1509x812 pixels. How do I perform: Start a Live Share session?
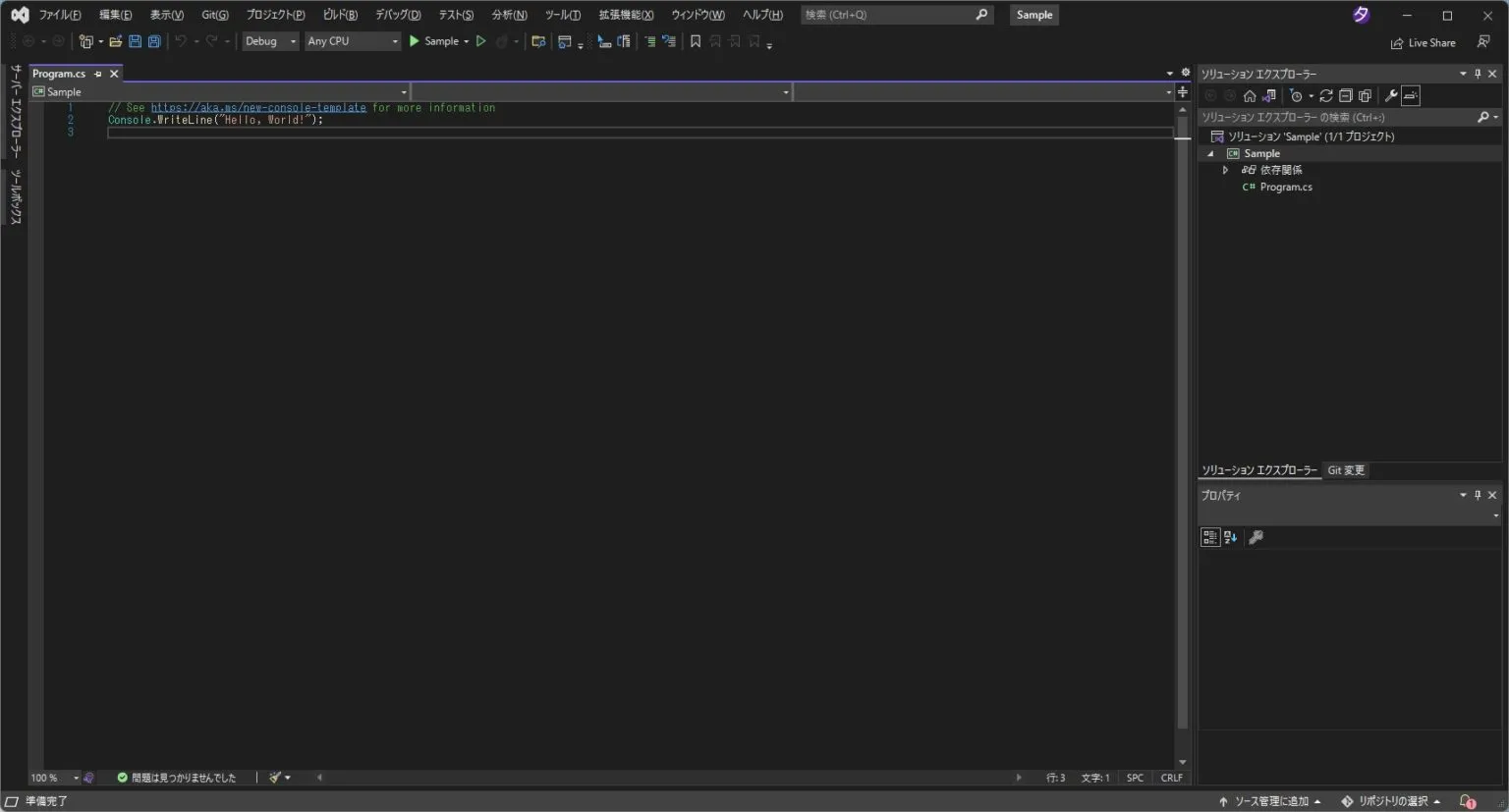click(x=1423, y=42)
